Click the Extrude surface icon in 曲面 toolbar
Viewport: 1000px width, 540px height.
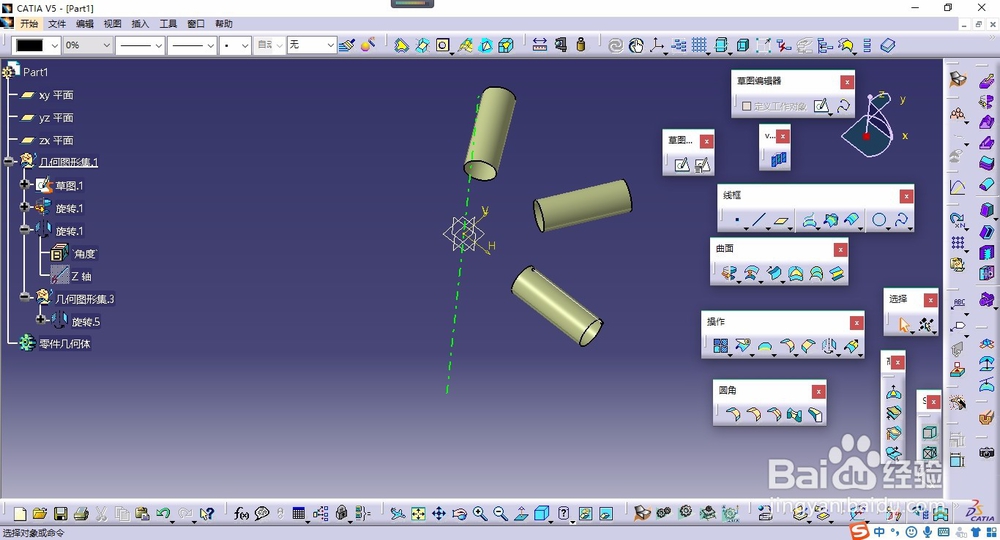[729, 274]
